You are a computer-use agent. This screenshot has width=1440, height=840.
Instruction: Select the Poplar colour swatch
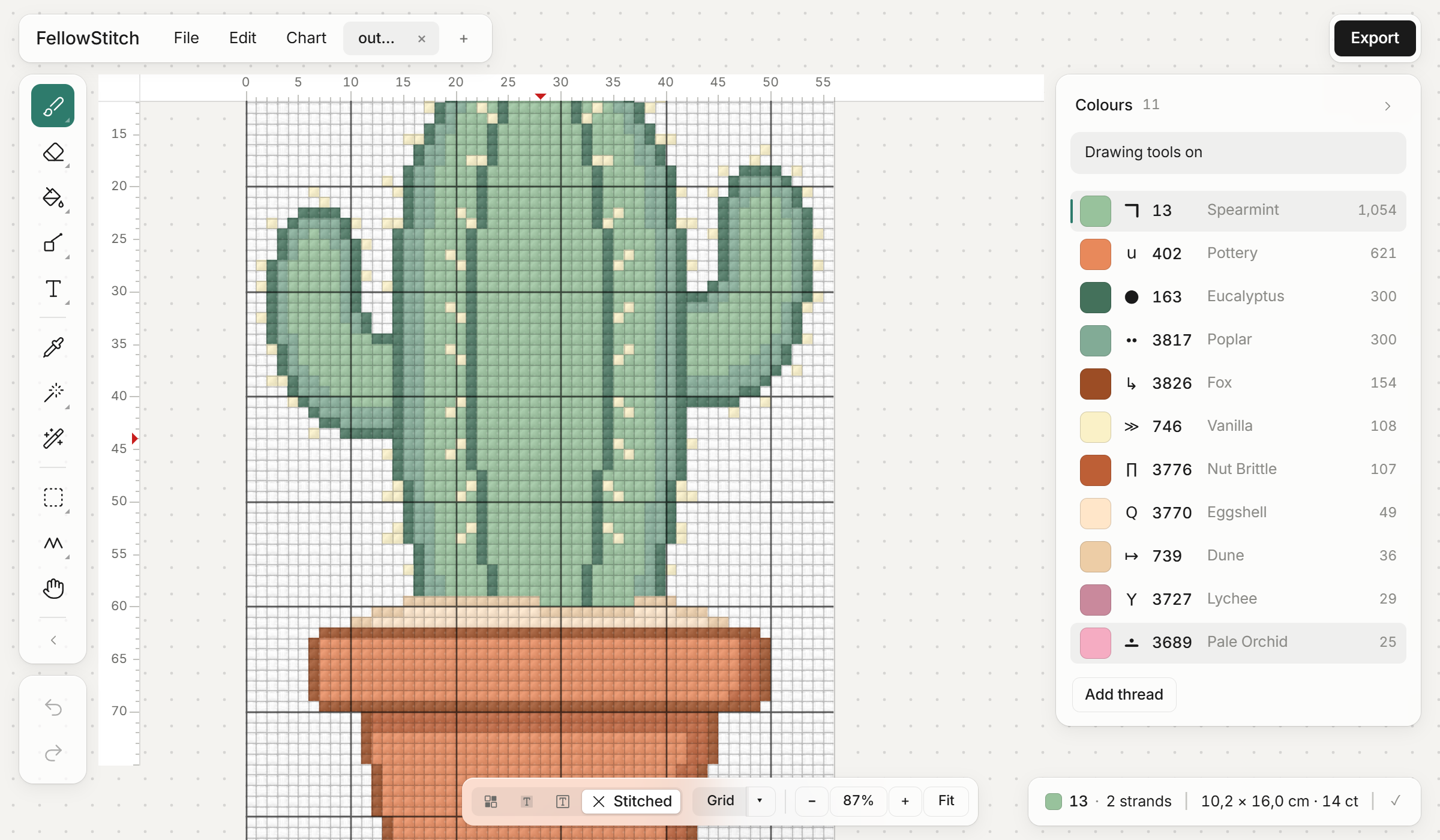pyautogui.click(x=1096, y=341)
